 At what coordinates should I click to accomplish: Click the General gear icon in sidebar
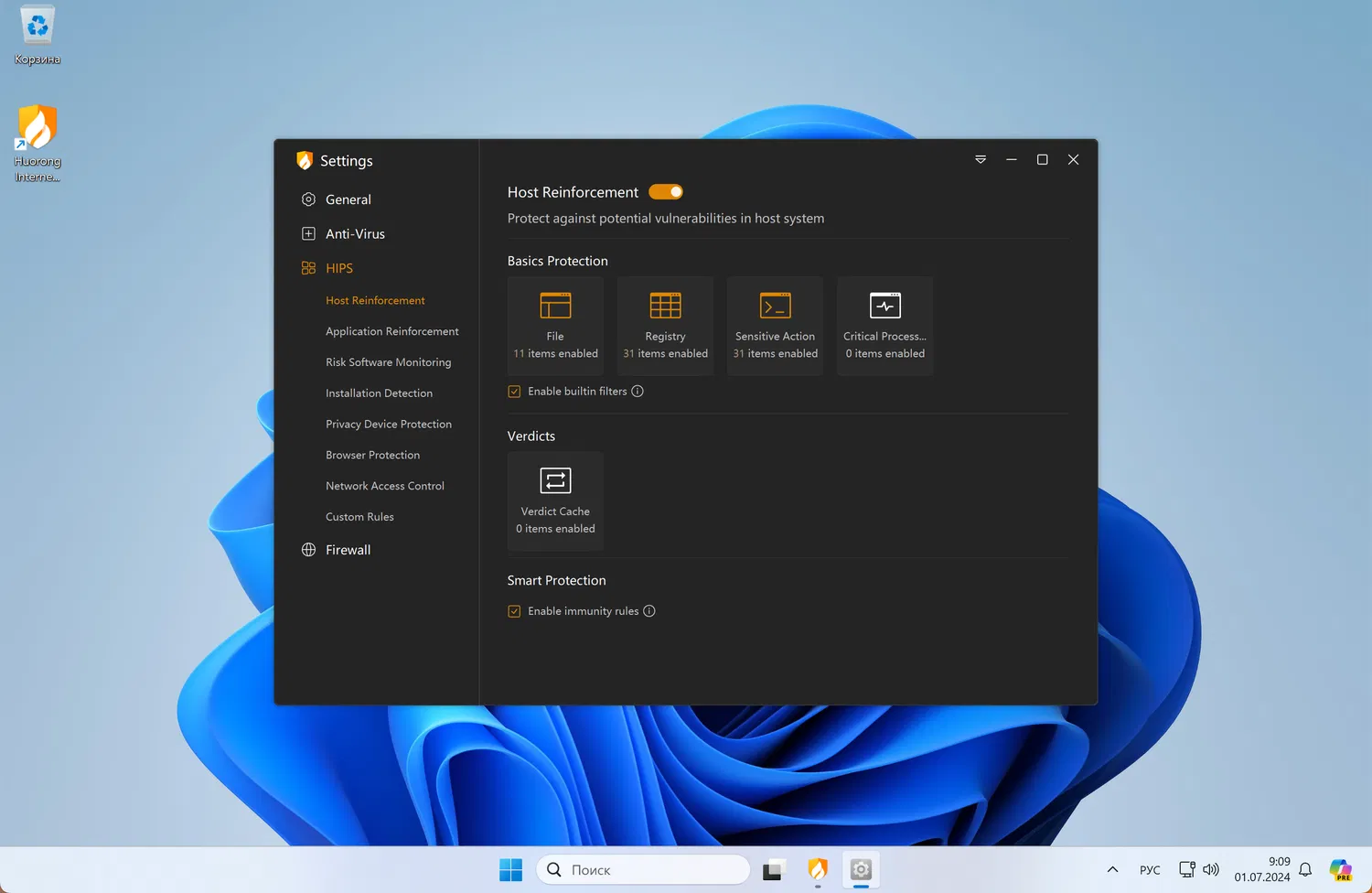[x=308, y=199]
